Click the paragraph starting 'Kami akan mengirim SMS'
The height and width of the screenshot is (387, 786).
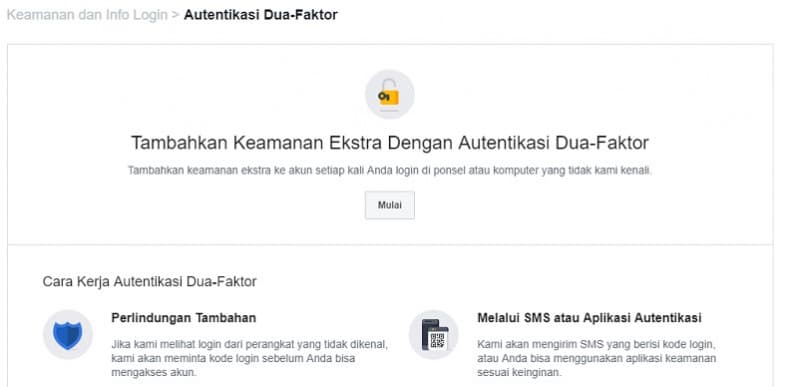597,359
